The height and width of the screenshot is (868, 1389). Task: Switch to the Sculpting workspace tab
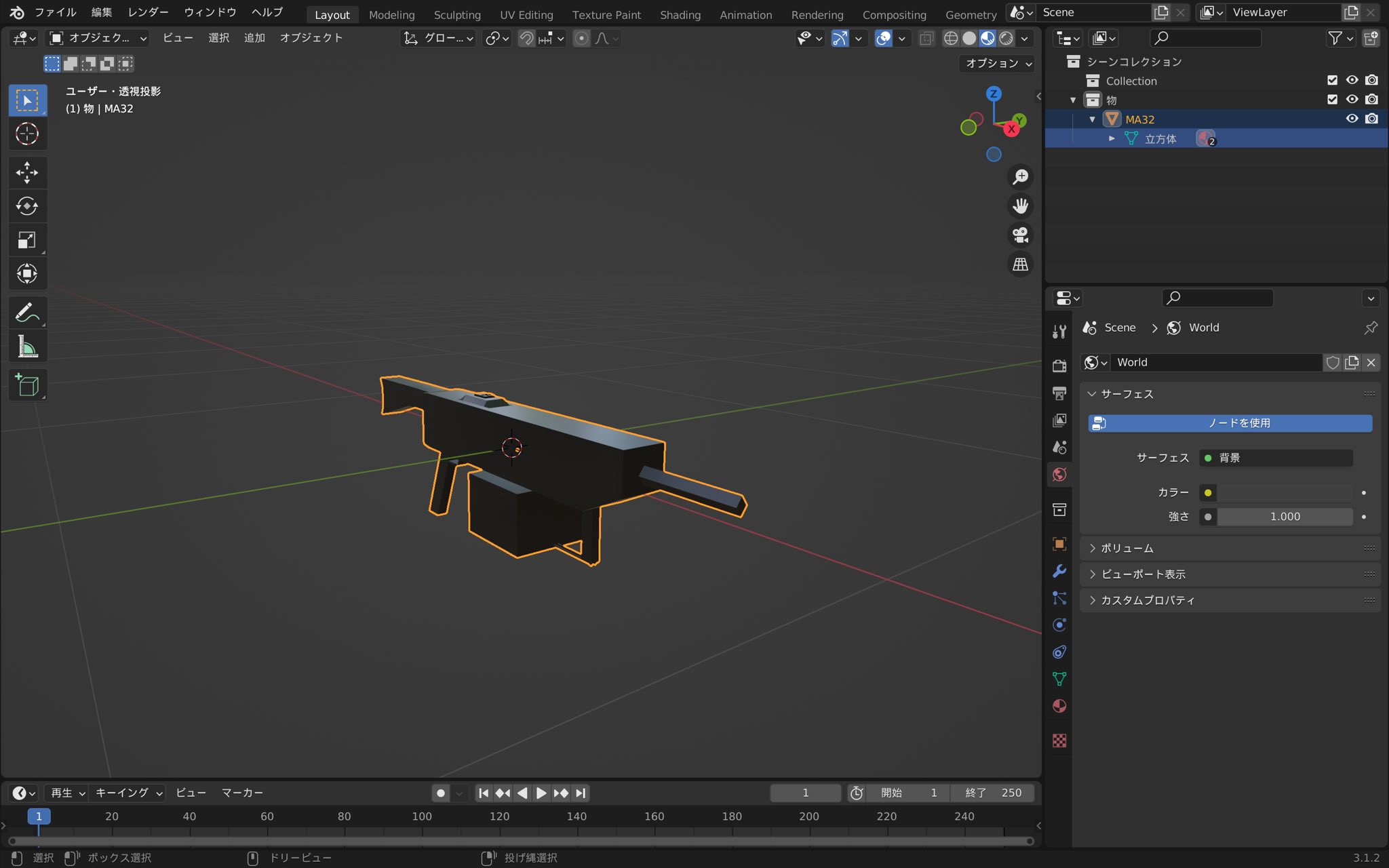(x=456, y=14)
